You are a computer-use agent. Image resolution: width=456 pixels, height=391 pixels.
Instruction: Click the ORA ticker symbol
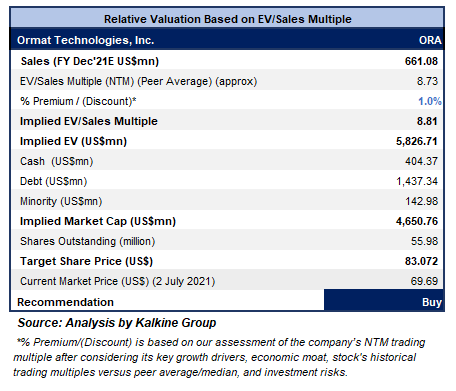(430, 40)
